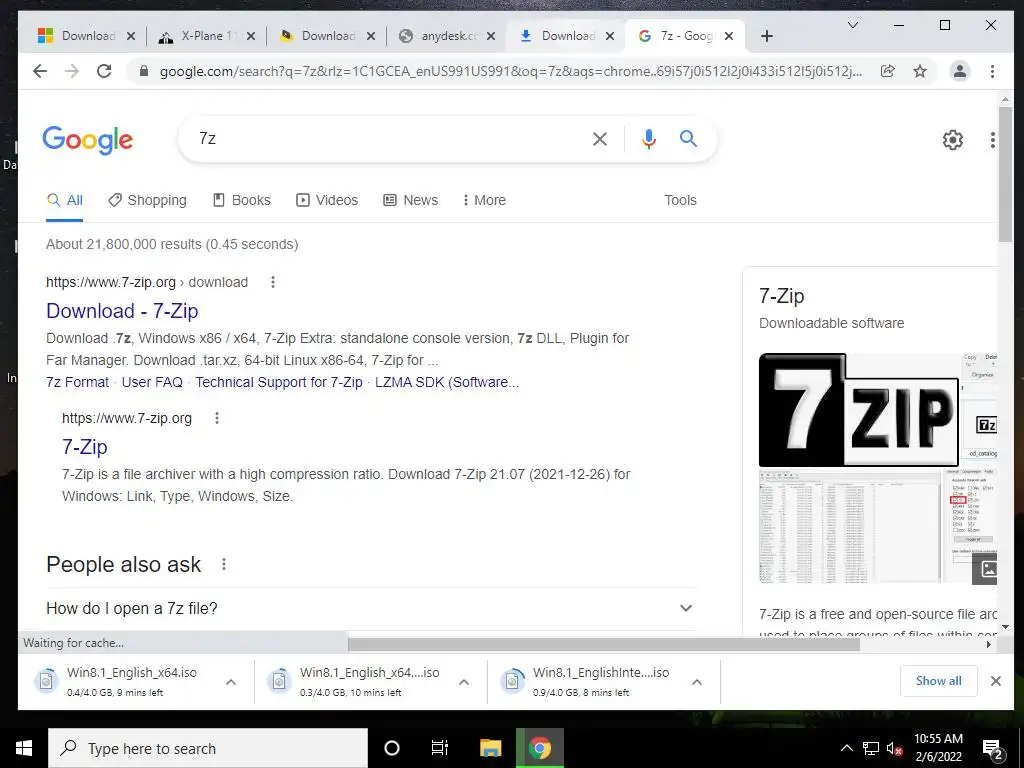Open Google settings gear icon
Viewport: 1024px width, 768px height.
click(x=953, y=140)
